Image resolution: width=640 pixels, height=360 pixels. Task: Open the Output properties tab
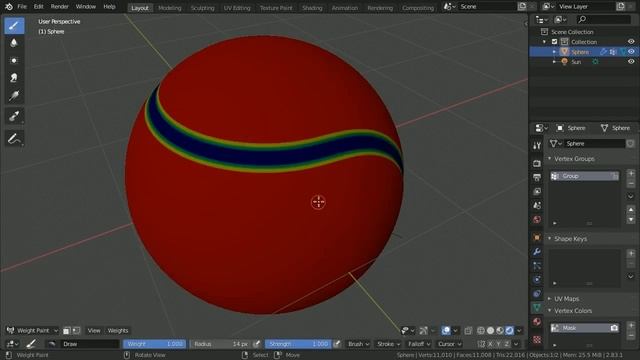537,177
